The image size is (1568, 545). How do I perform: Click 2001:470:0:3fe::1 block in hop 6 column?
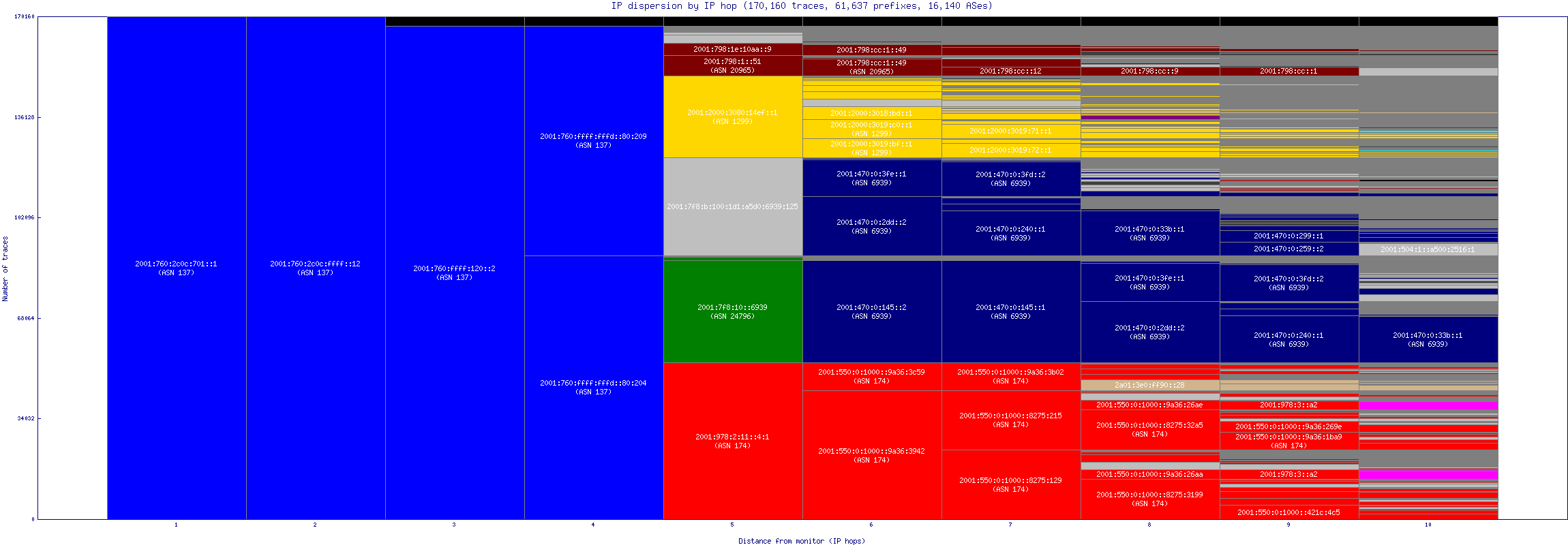(x=872, y=178)
